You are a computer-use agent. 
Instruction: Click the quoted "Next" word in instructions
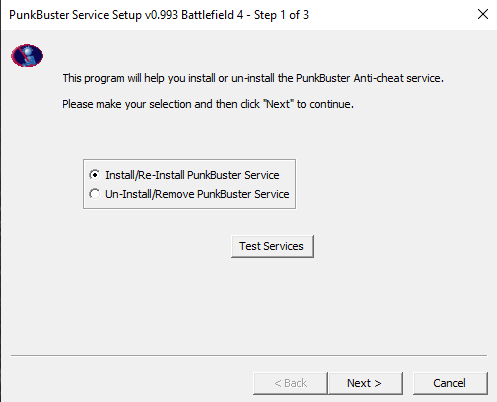277,104
